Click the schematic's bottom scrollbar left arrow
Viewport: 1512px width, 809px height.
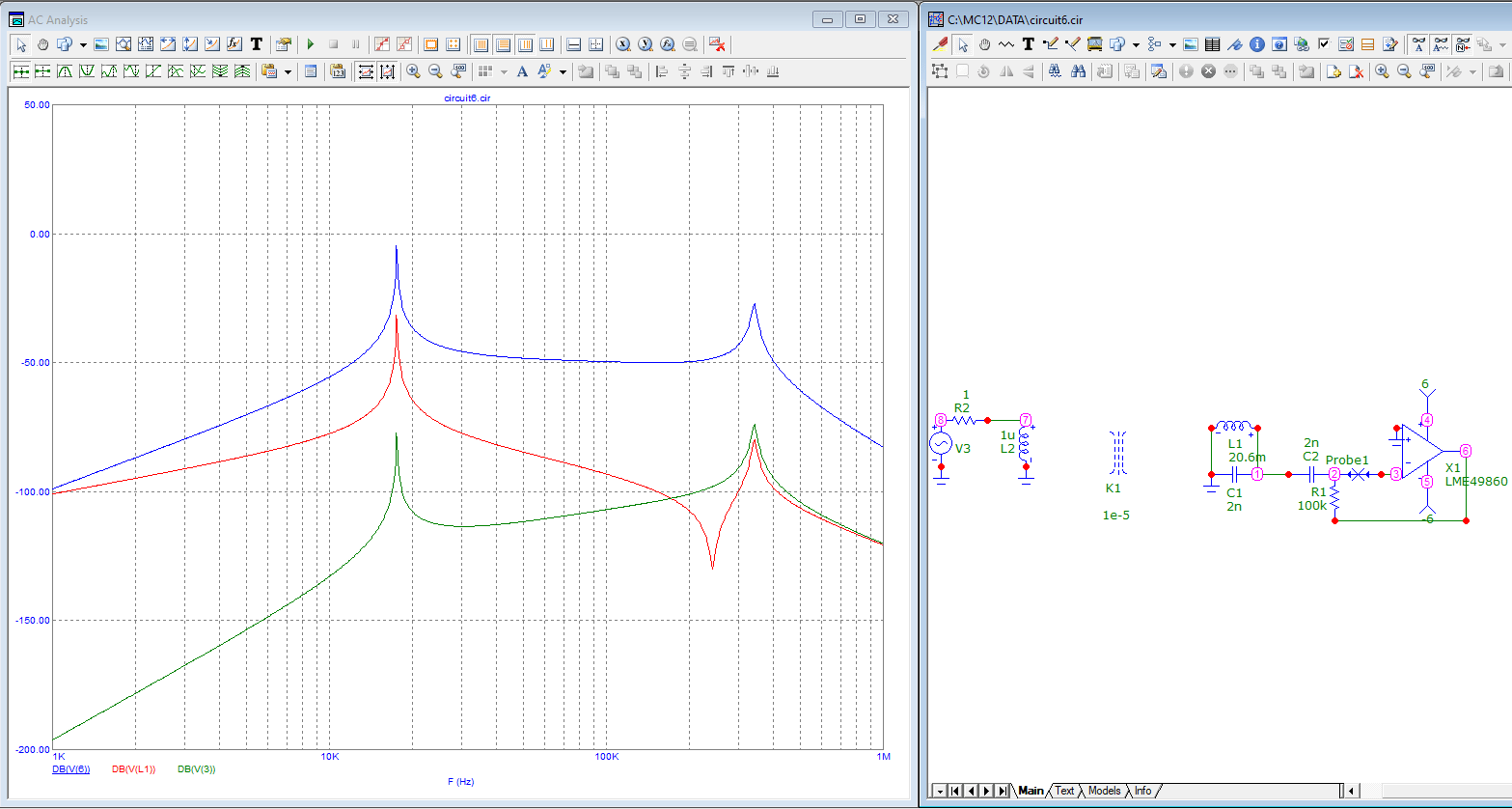(x=1352, y=791)
